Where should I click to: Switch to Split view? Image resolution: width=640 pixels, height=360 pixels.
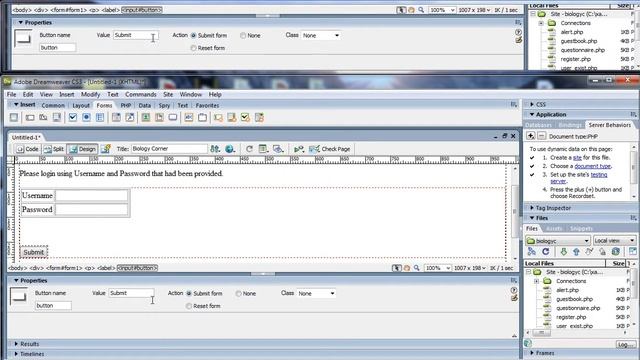pyautogui.click(x=53, y=149)
